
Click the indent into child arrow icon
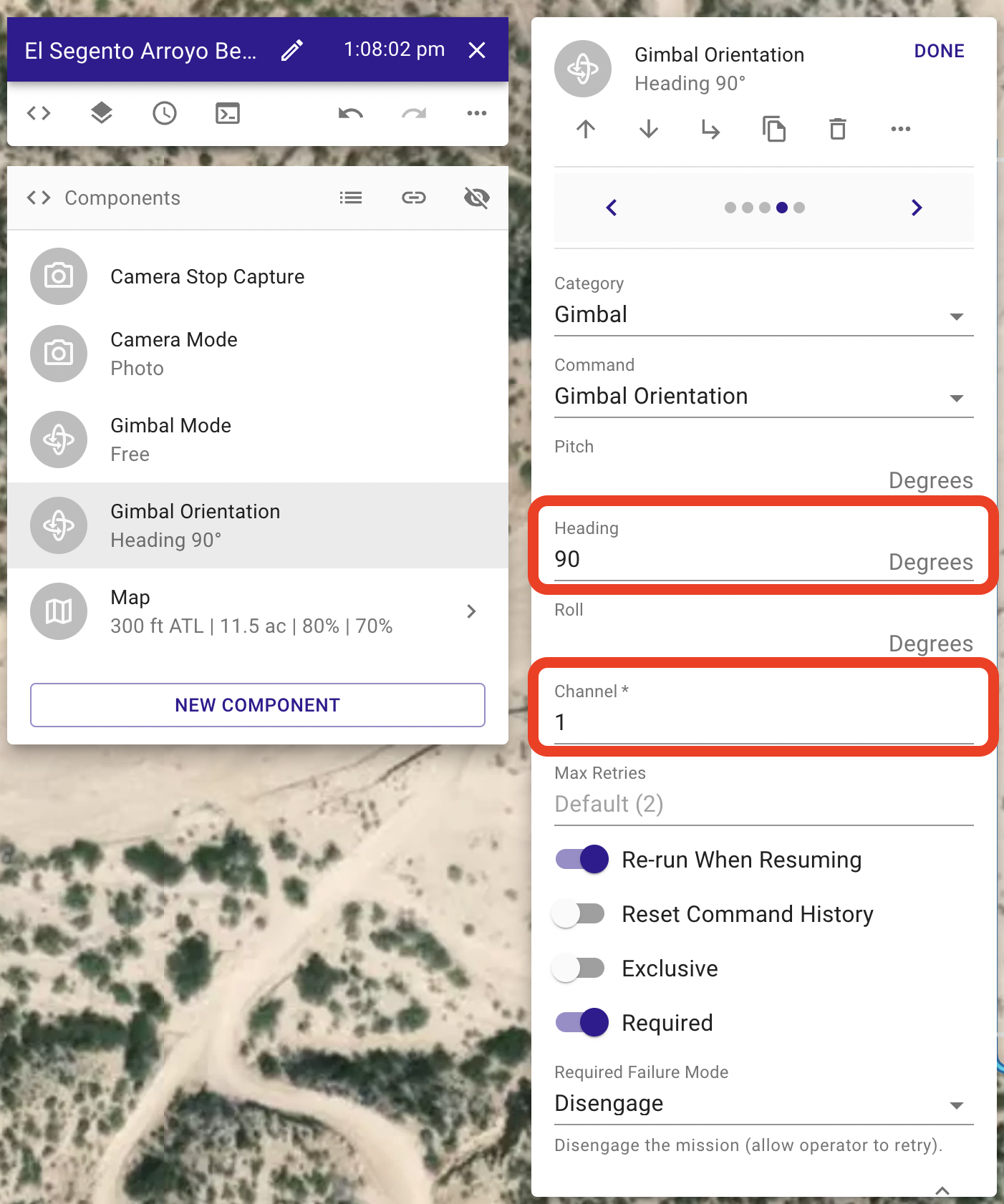click(x=711, y=130)
